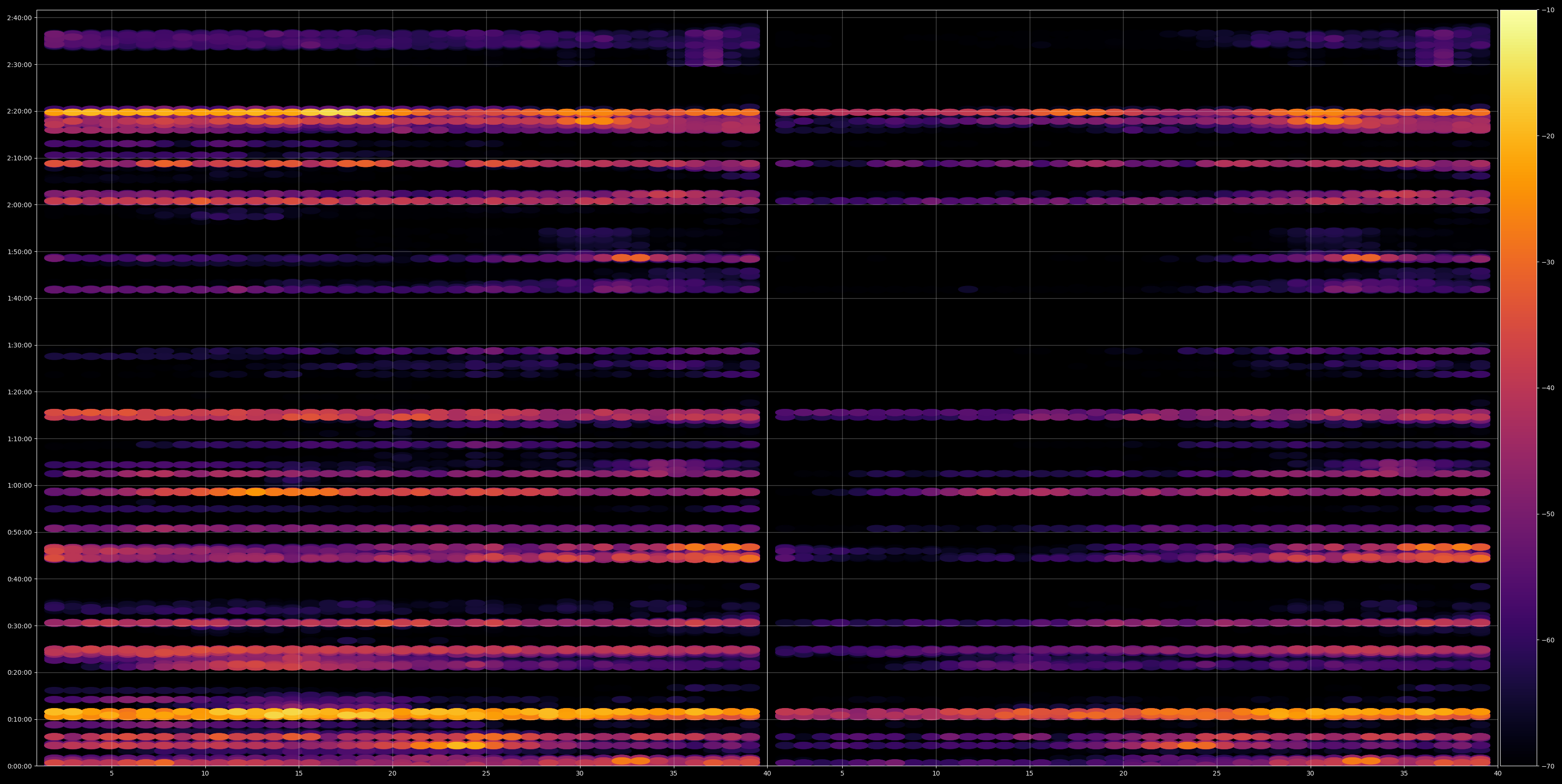Image resolution: width=1562 pixels, height=784 pixels.
Task: Click the −10 colorbar tick label
Action: [x=1547, y=10]
